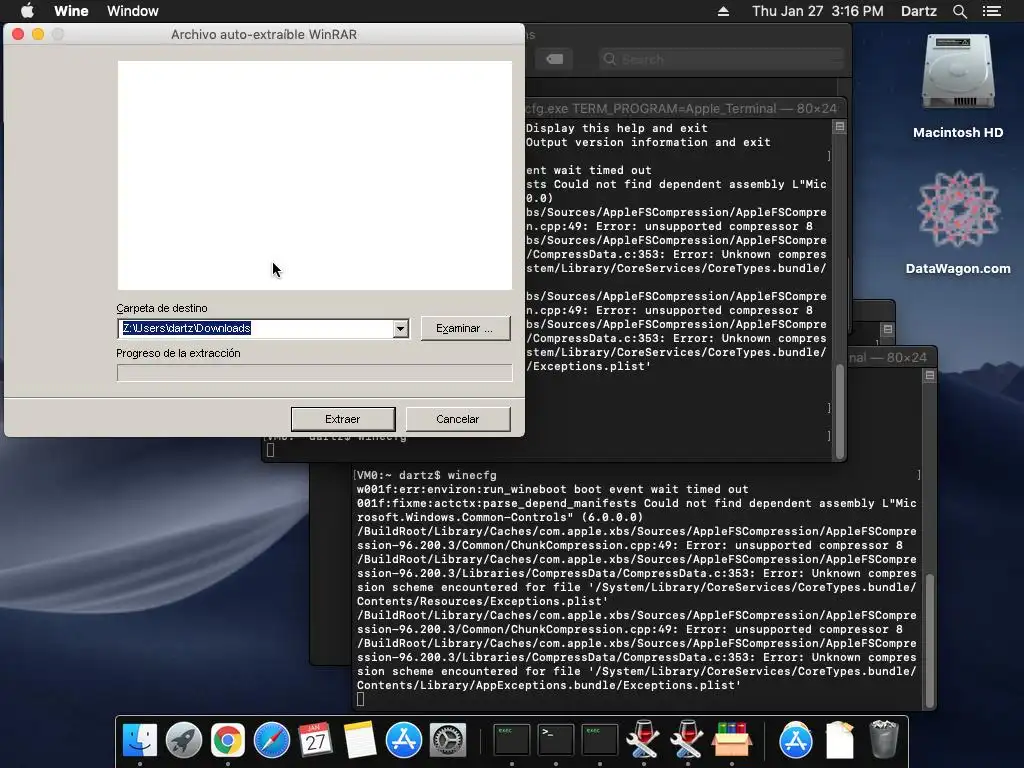Click 'Display this help and exit' terminal line
Viewport: 1024px width, 768px height.
tap(616, 128)
